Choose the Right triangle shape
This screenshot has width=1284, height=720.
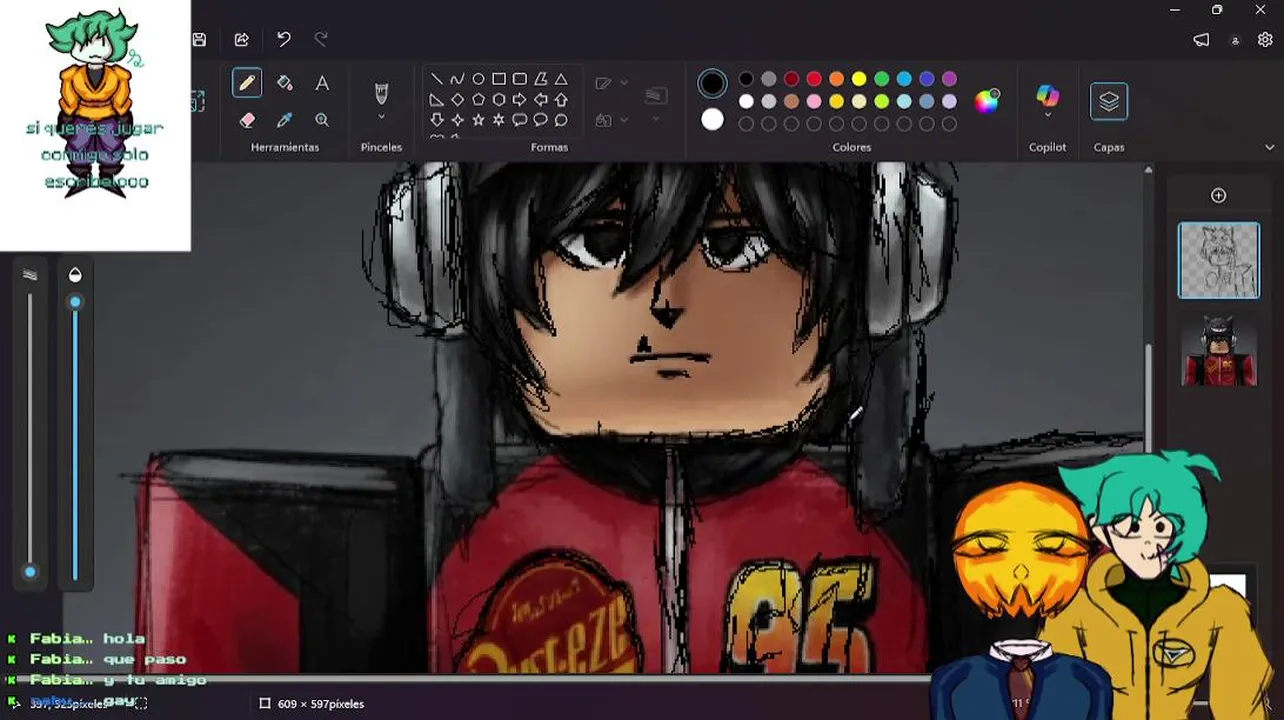437,100
